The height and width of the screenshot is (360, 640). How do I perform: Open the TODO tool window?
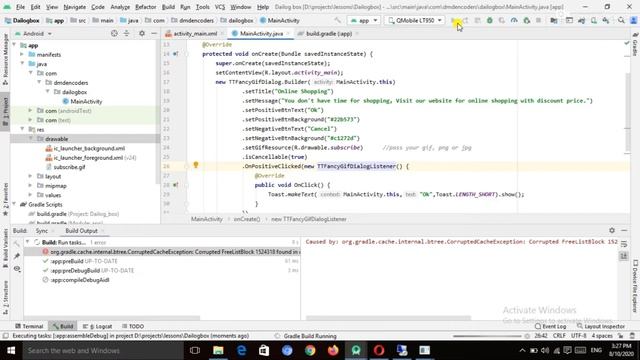133,326
